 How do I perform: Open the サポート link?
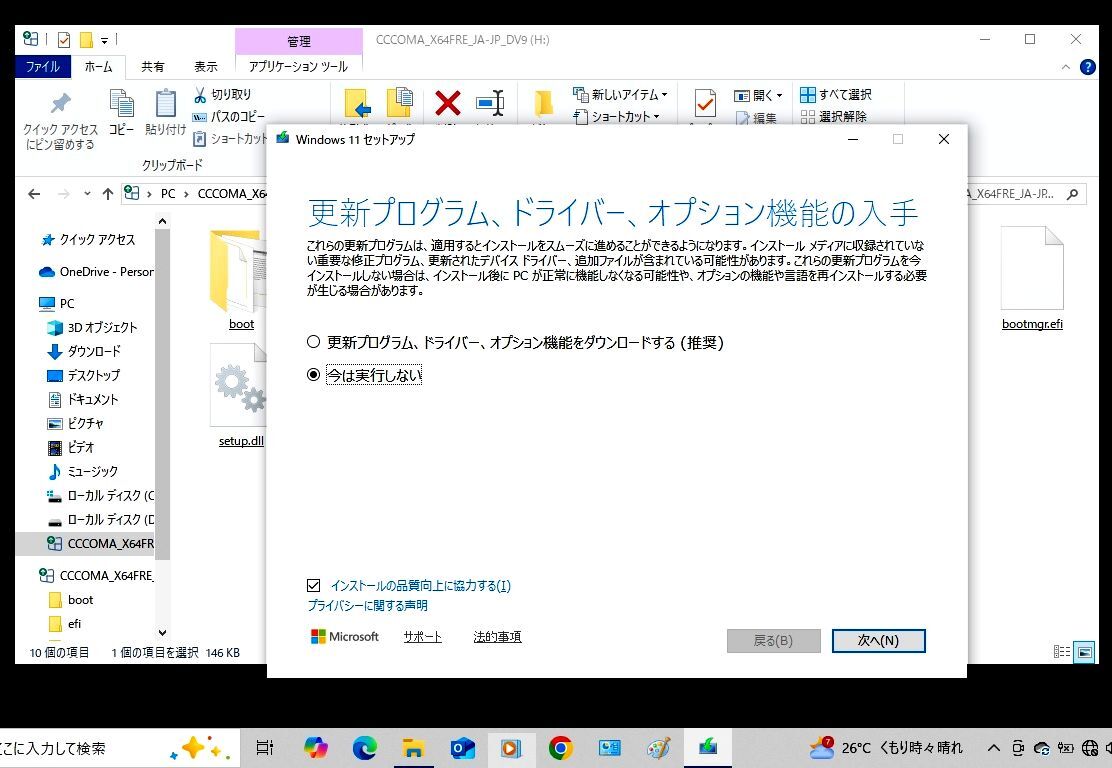click(x=422, y=637)
